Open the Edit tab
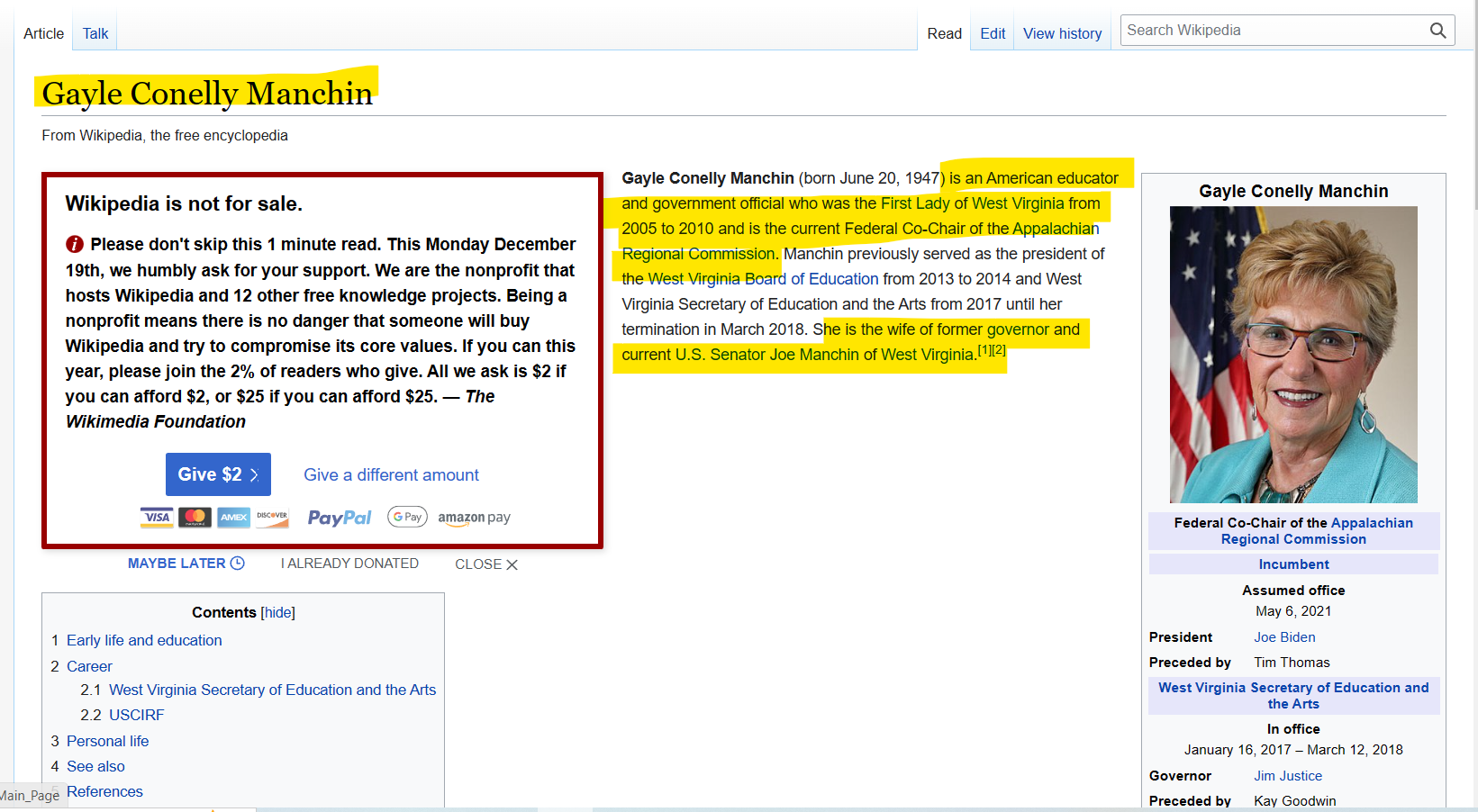Image resolution: width=1478 pixels, height=812 pixels. click(x=993, y=33)
